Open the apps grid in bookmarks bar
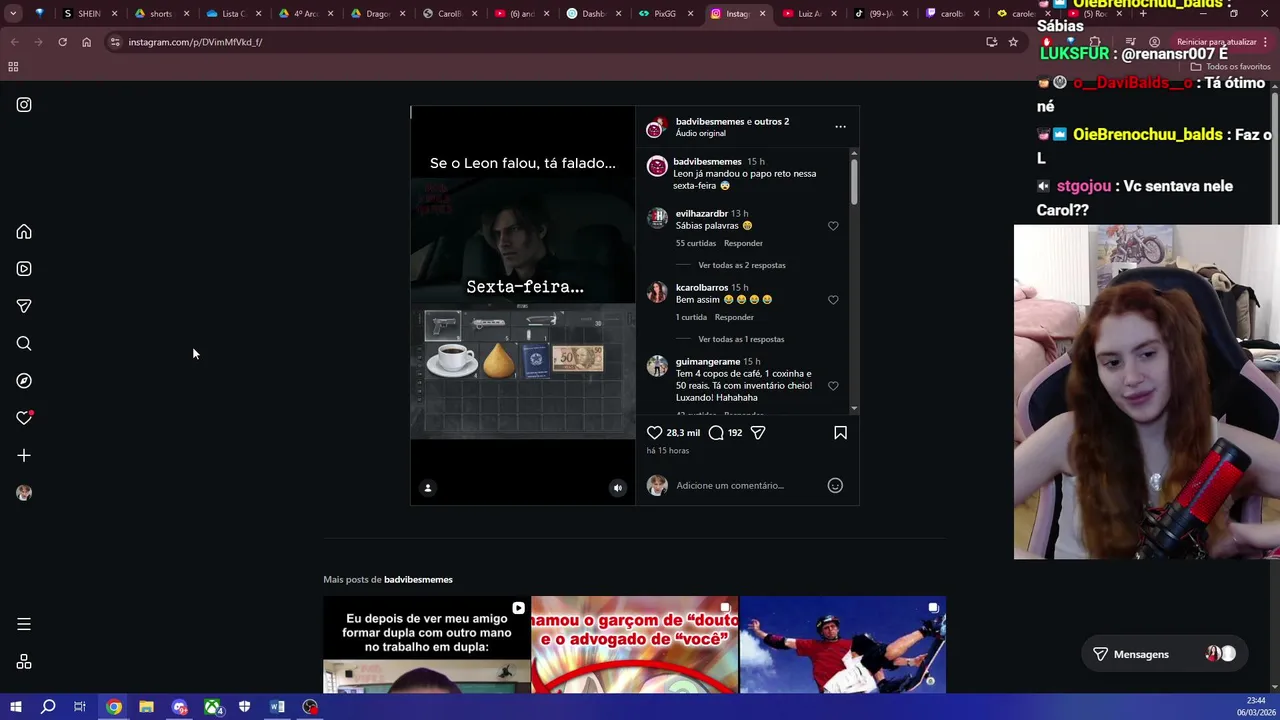This screenshot has width=1280, height=720. click(x=13, y=67)
